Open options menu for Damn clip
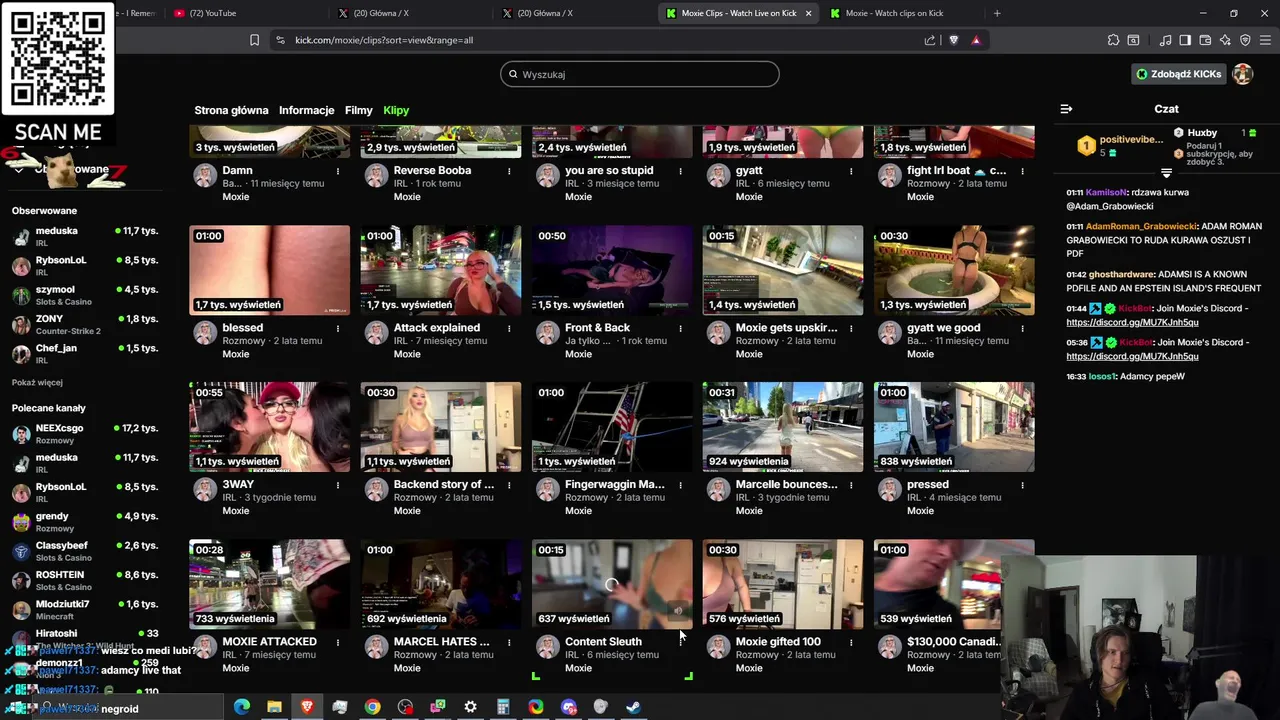 (338, 171)
